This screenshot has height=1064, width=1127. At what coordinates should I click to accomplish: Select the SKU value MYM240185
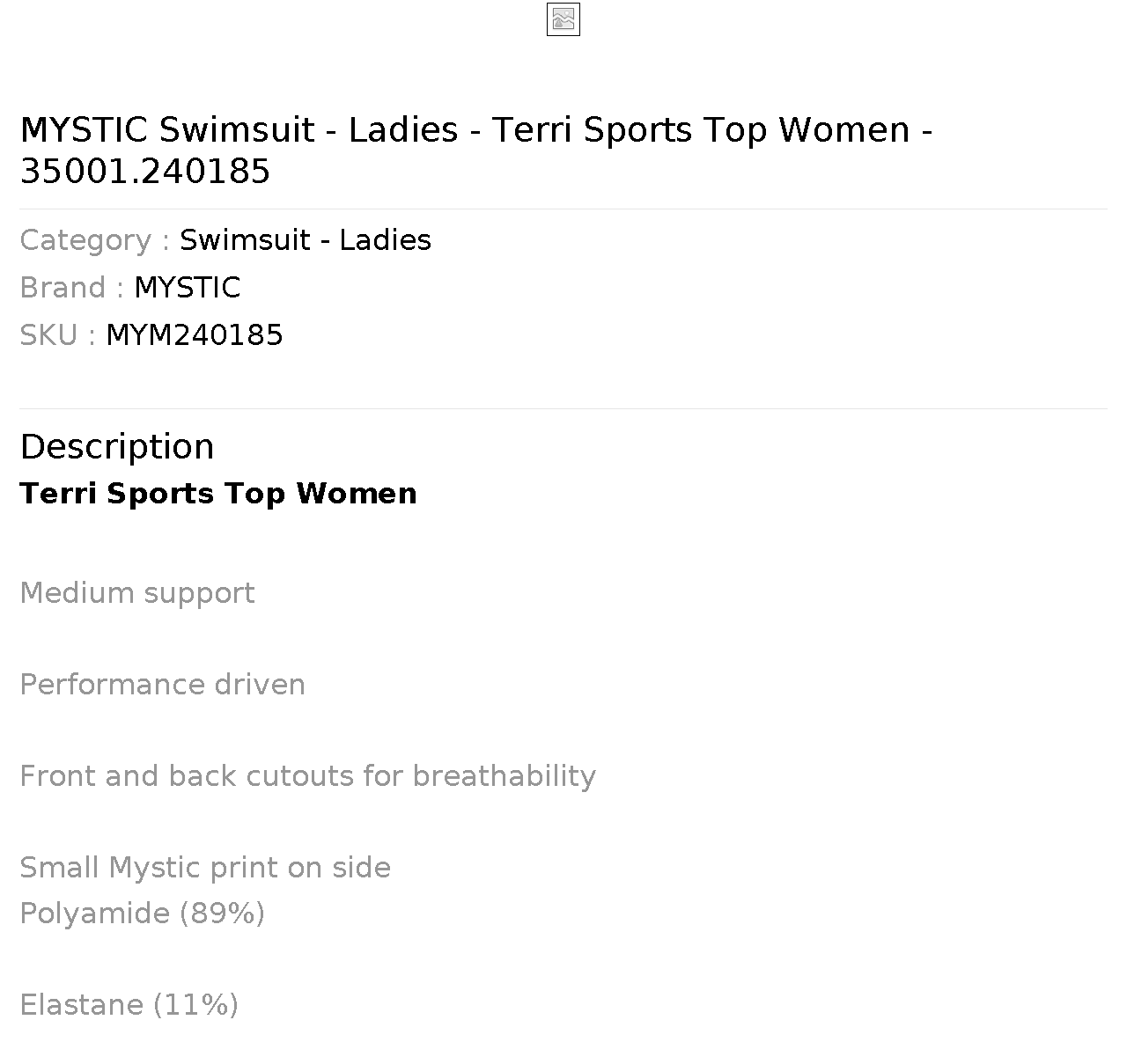click(x=195, y=335)
